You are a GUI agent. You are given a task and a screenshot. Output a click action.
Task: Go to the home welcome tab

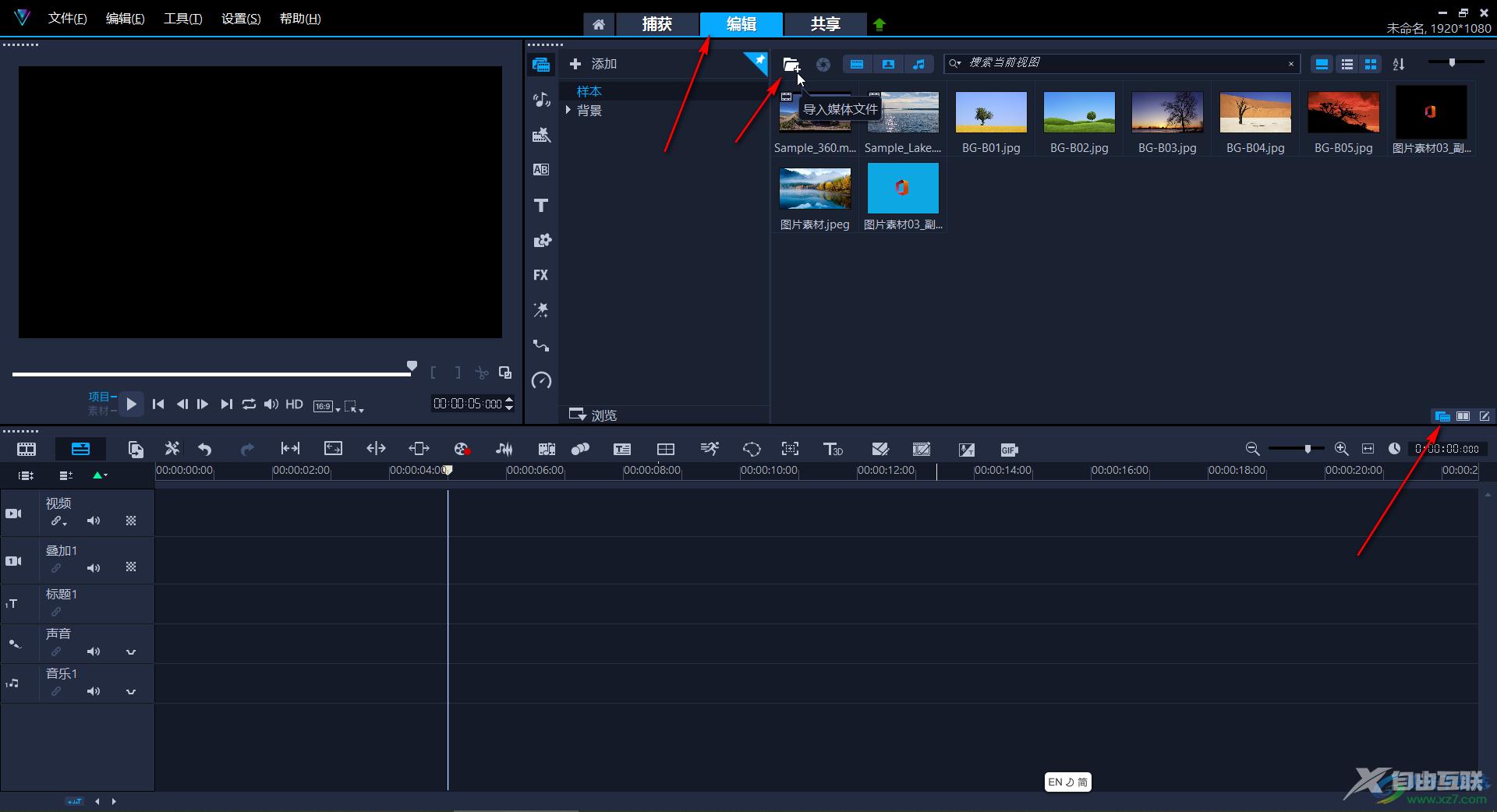[599, 24]
